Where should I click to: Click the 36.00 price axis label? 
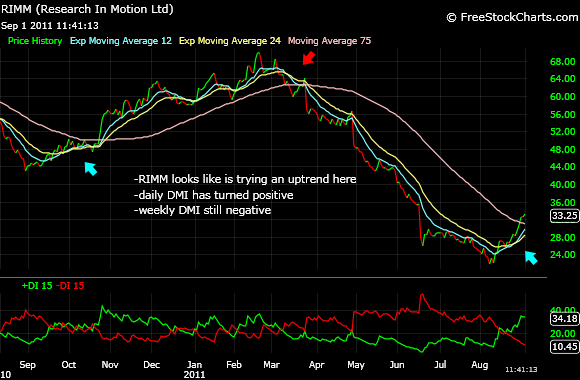[x=562, y=202]
